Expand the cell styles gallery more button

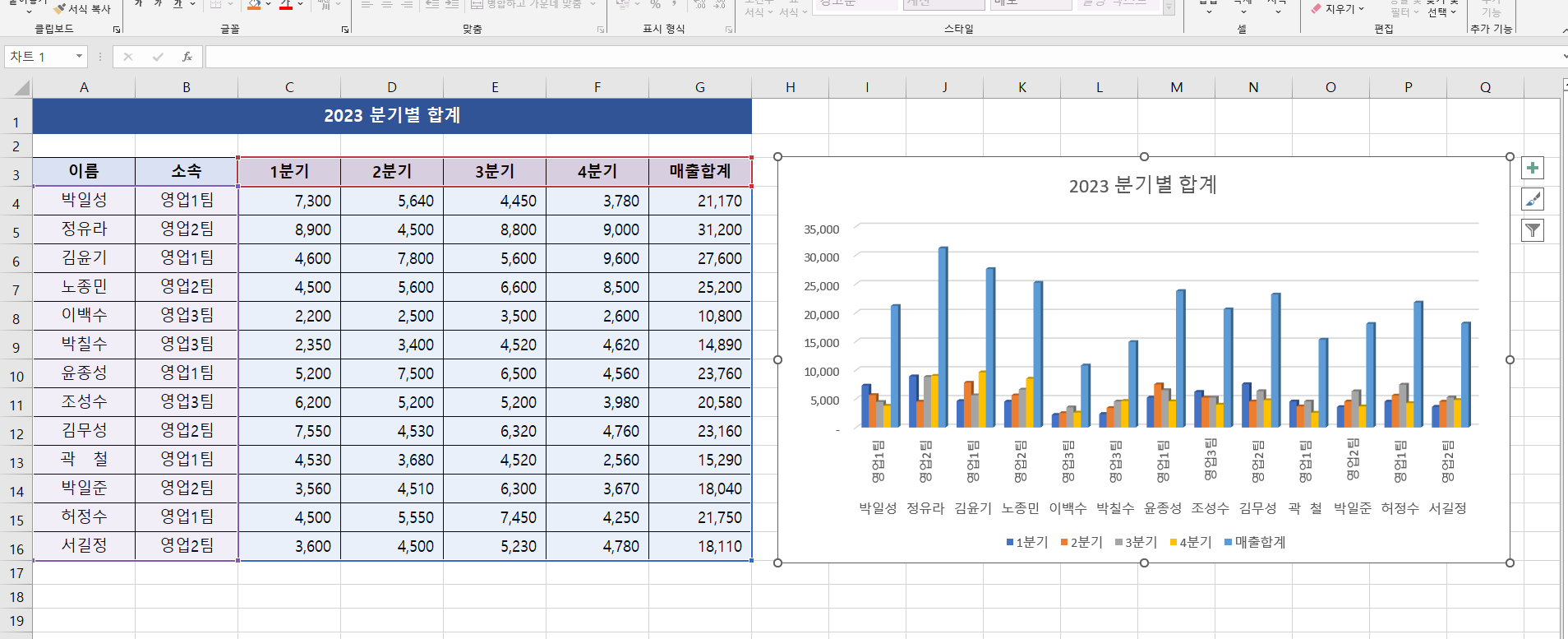(x=1169, y=7)
